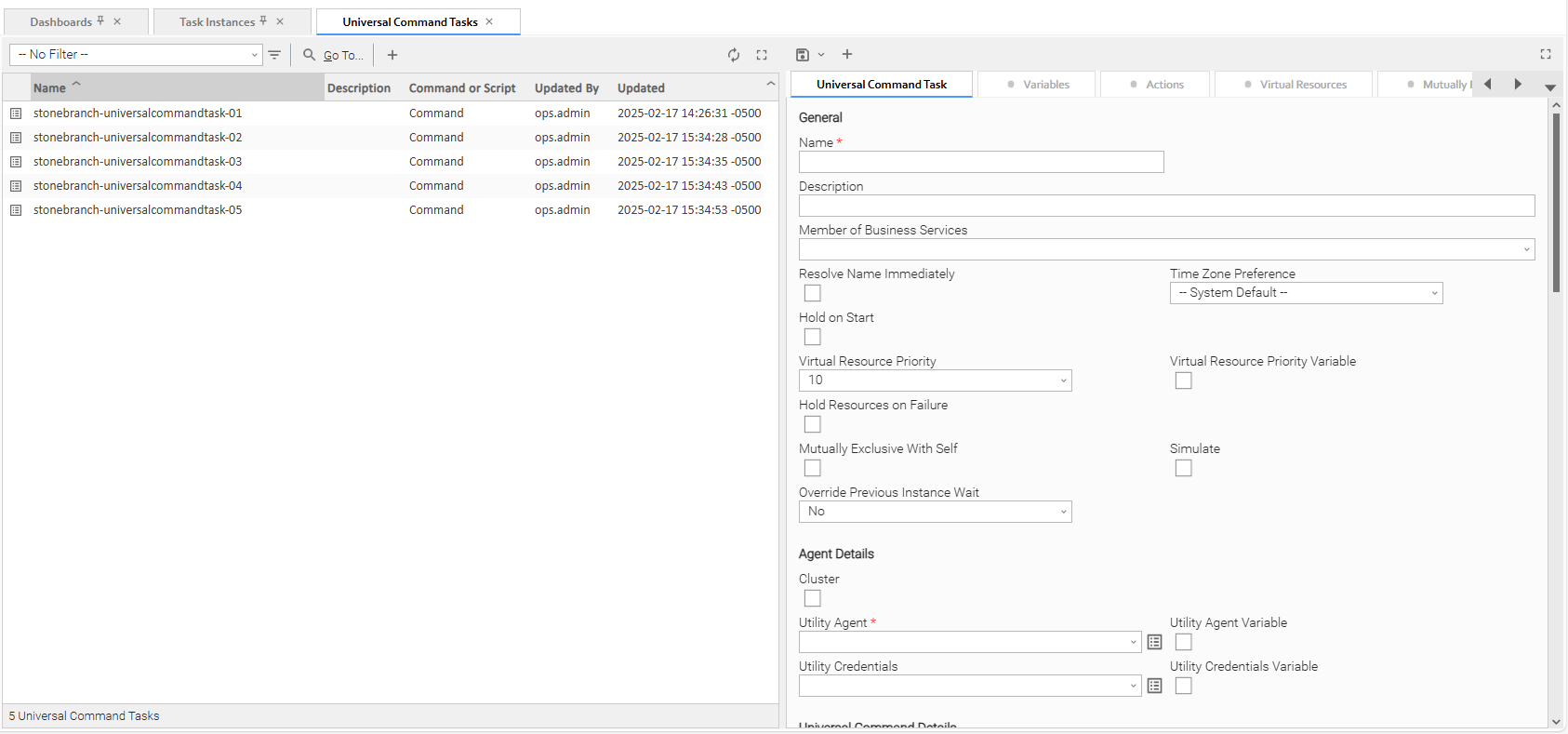This screenshot has height=734, width=1568.
Task: Click the save icon in details toolbar
Action: 803,55
